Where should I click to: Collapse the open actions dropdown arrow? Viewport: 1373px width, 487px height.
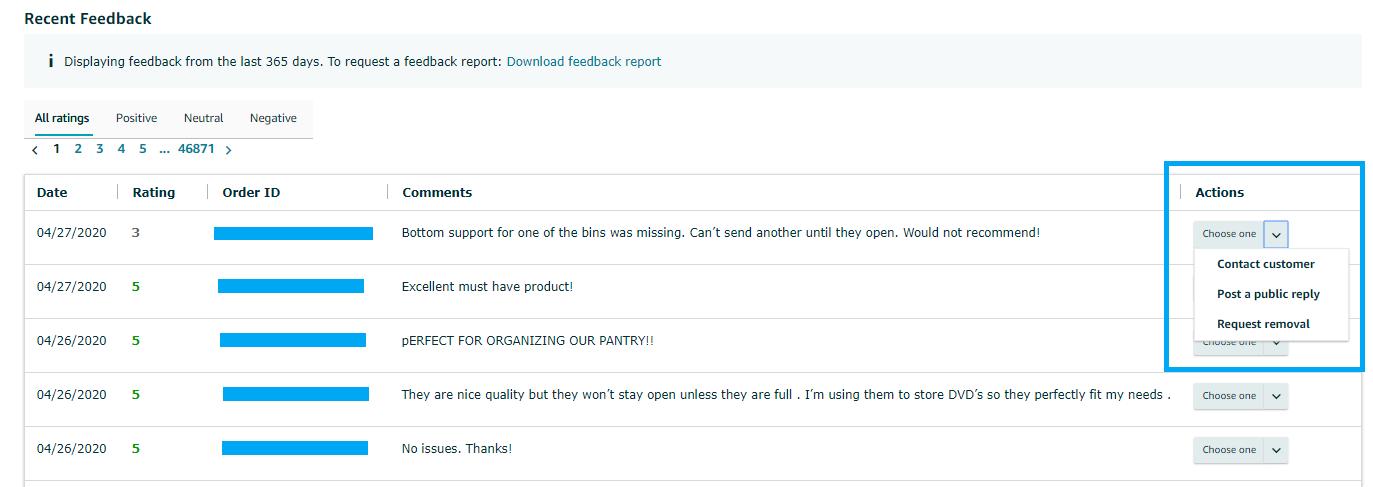pyautogui.click(x=1276, y=234)
